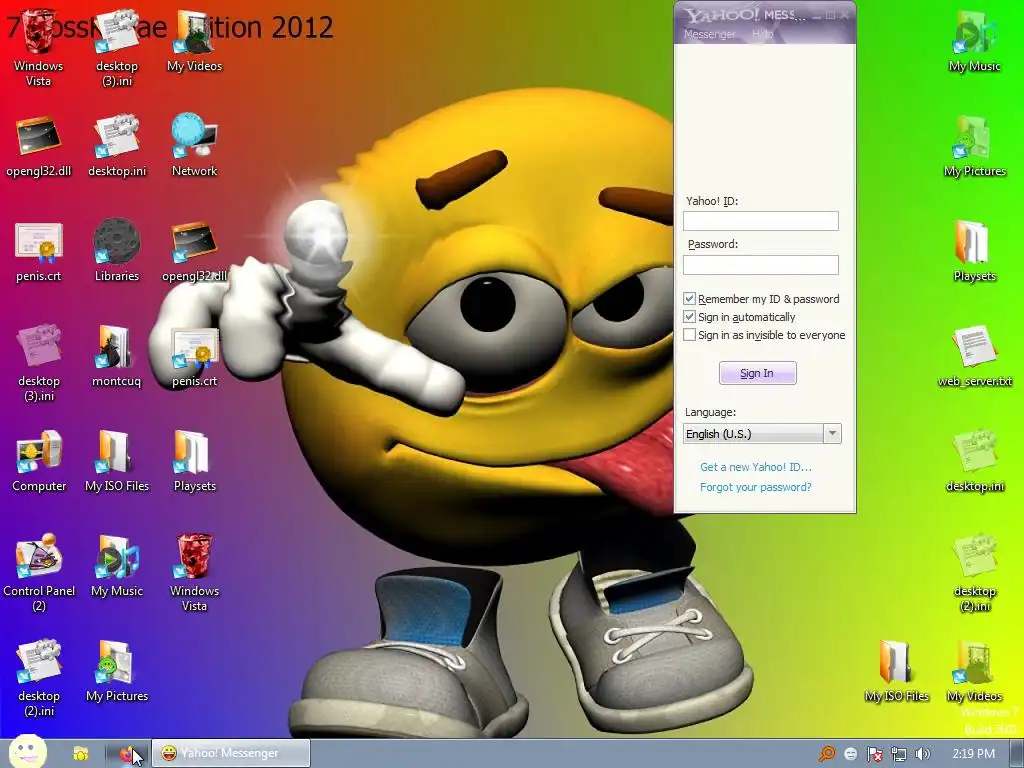Viewport: 1024px width, 768px height.
Task: Open the folder icon on taskbar
Action: (80, 754)
